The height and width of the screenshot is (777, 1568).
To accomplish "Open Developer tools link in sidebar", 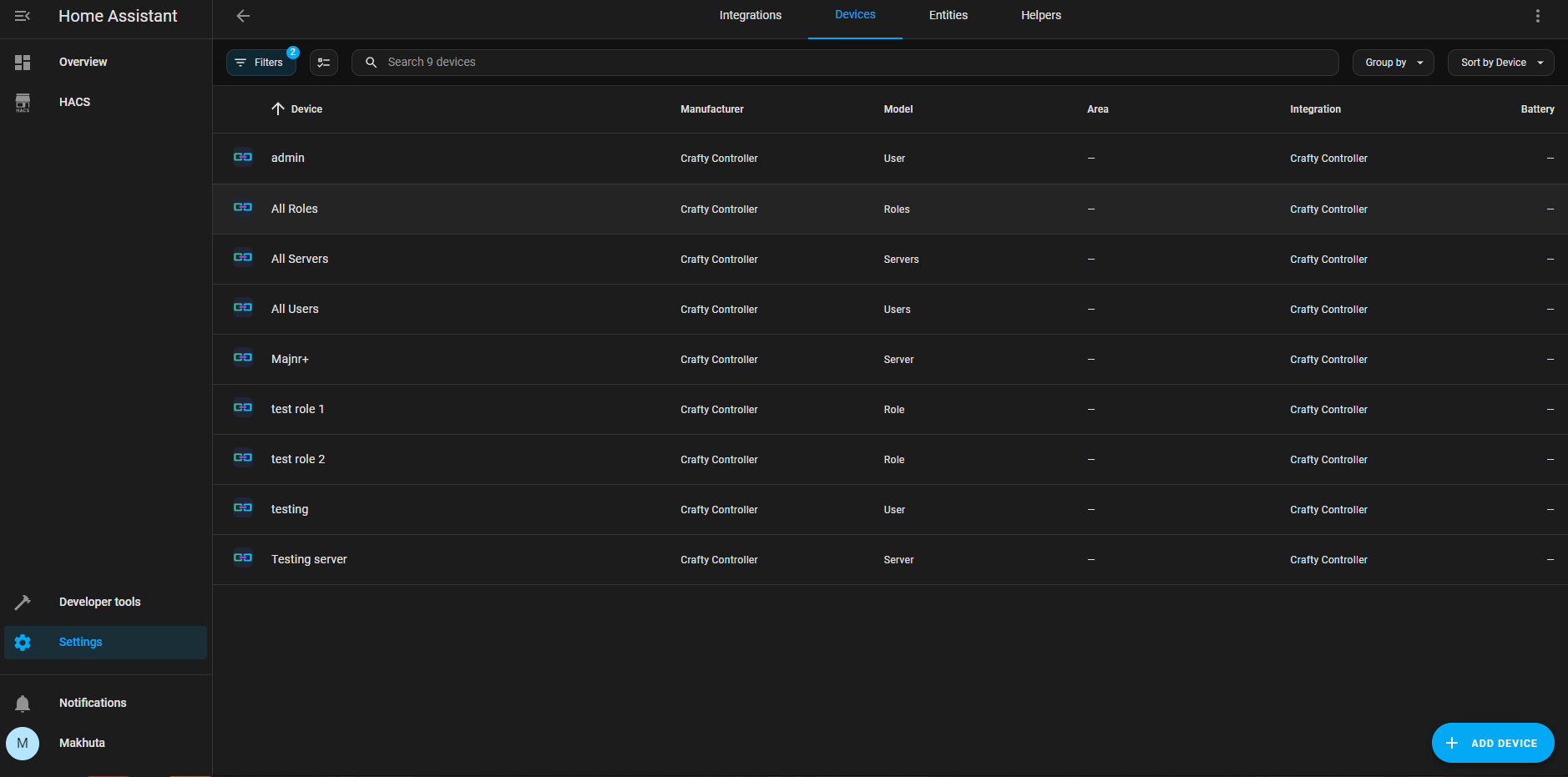I will pos(99,602).
